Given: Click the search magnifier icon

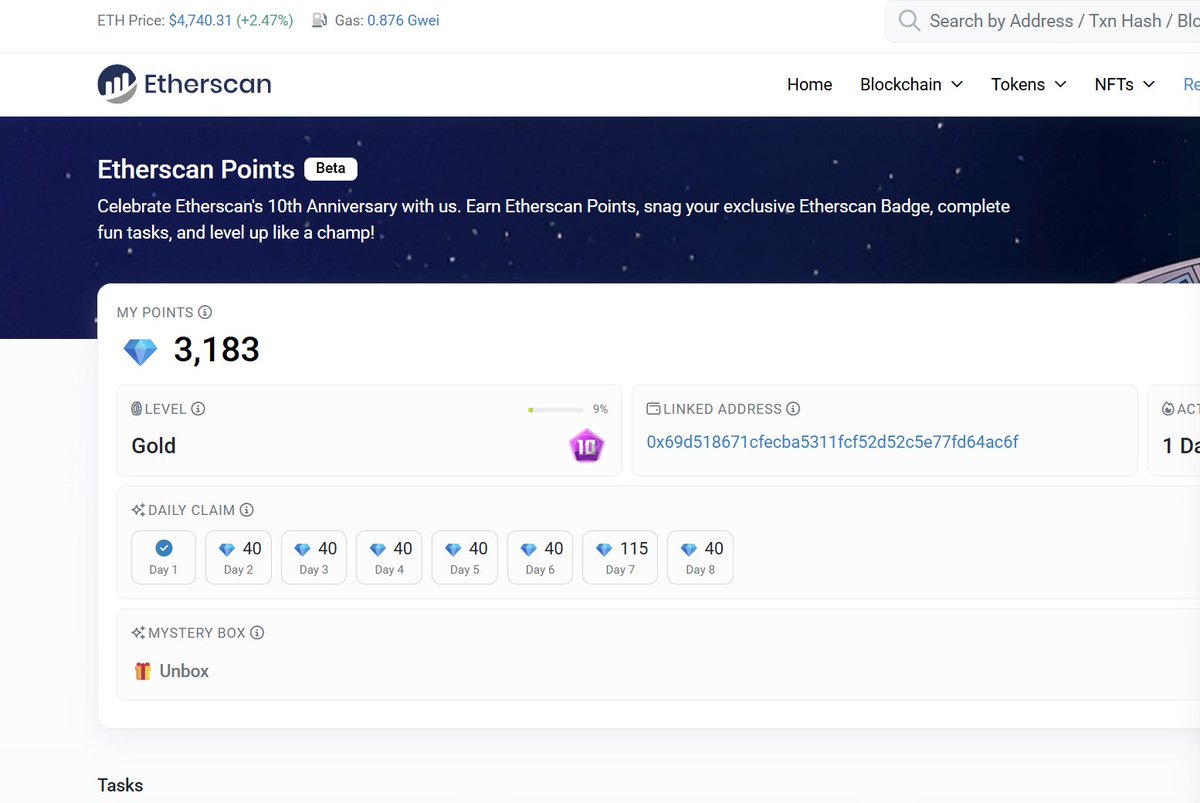Looking at the screenshot, I should tap(909, 21).
